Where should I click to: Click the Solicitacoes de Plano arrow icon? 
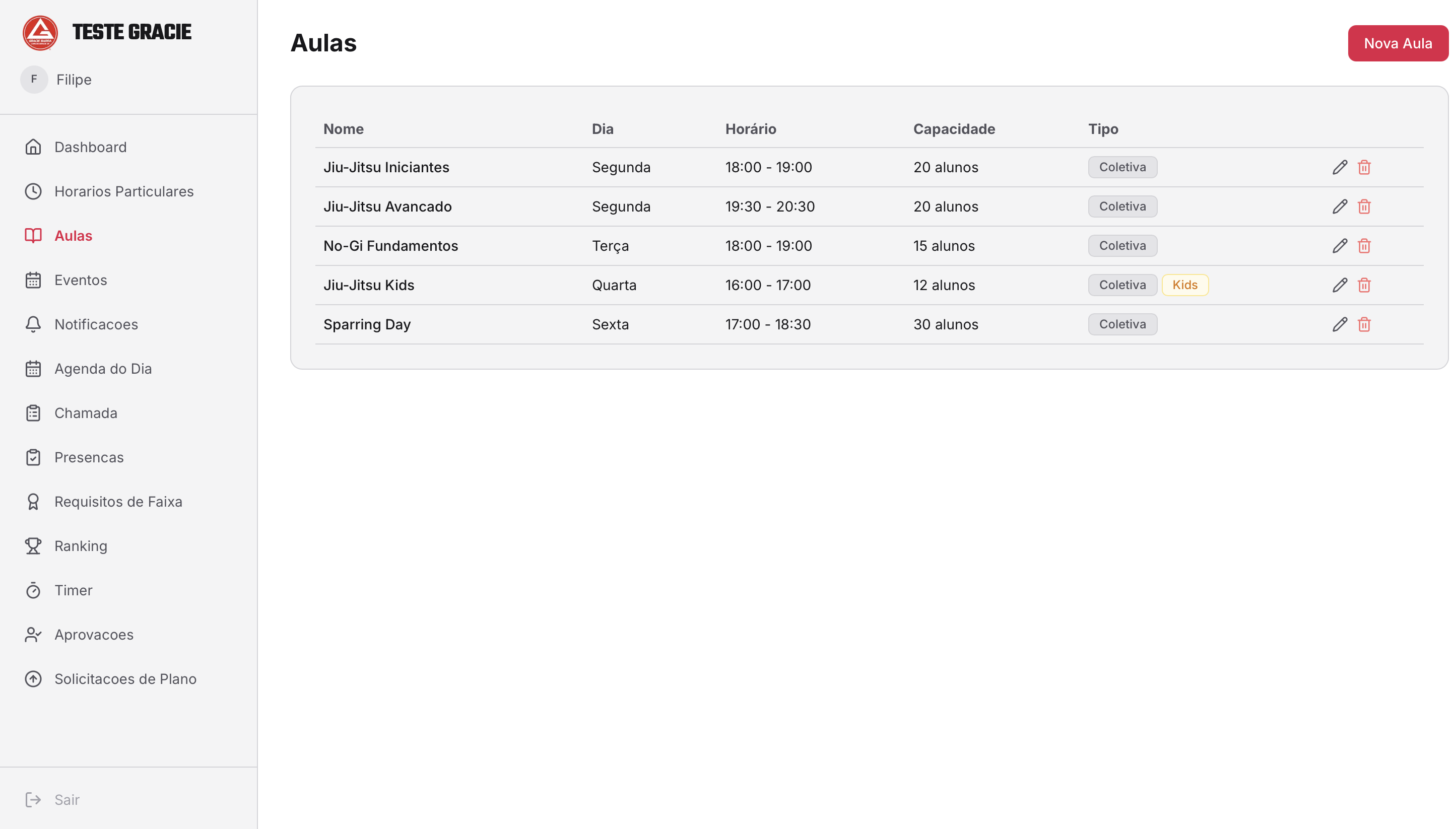[x=33, y=679]
